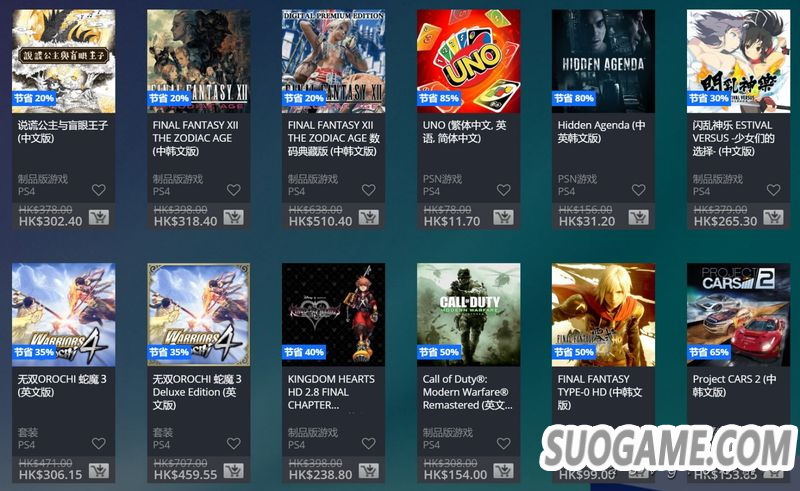
Task: Add KINGDOM HEARTS HD 2.8 to cart
Action: click(x=368, y=471)
